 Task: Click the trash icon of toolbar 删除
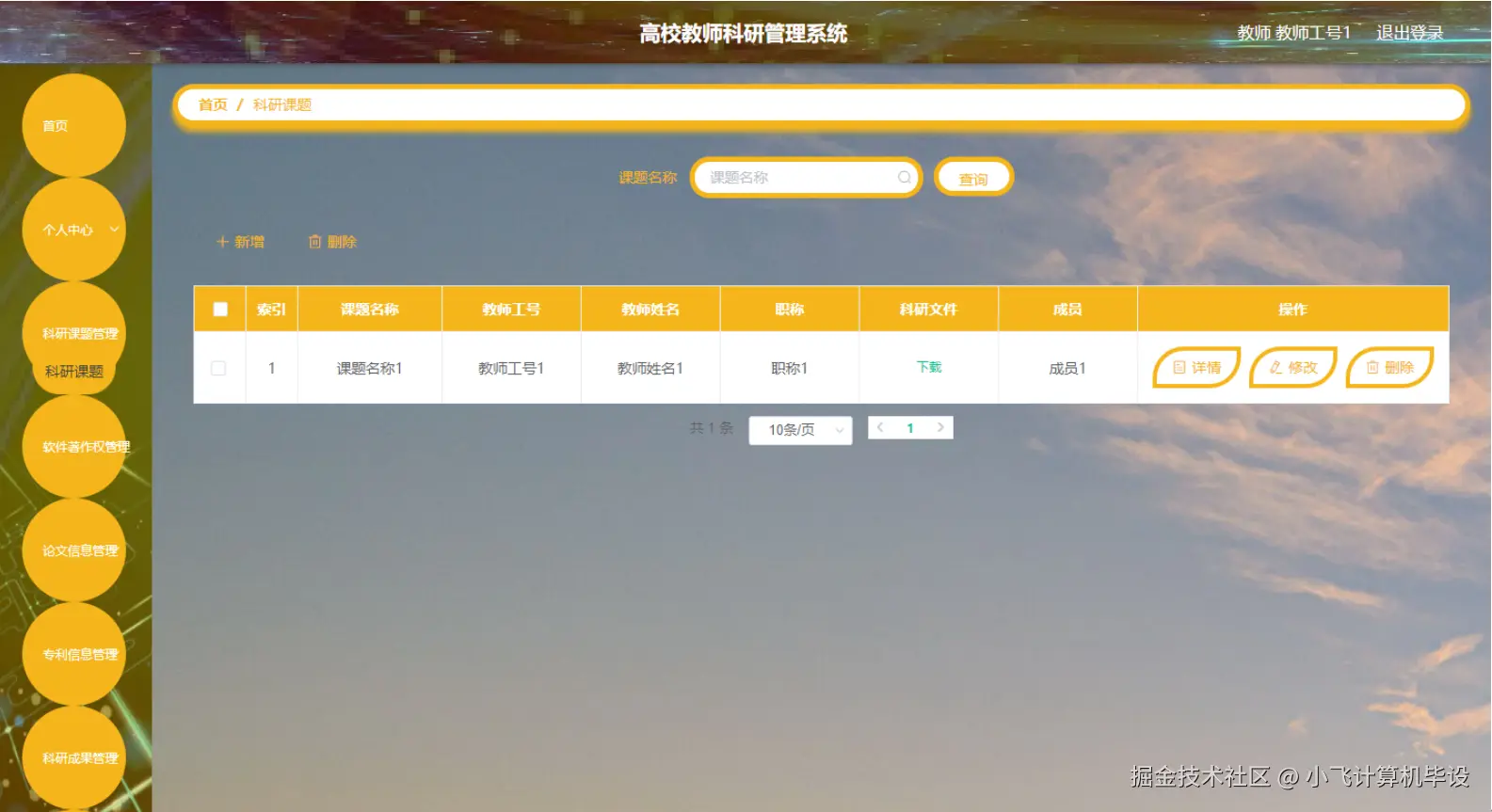[x=315, y=242]
